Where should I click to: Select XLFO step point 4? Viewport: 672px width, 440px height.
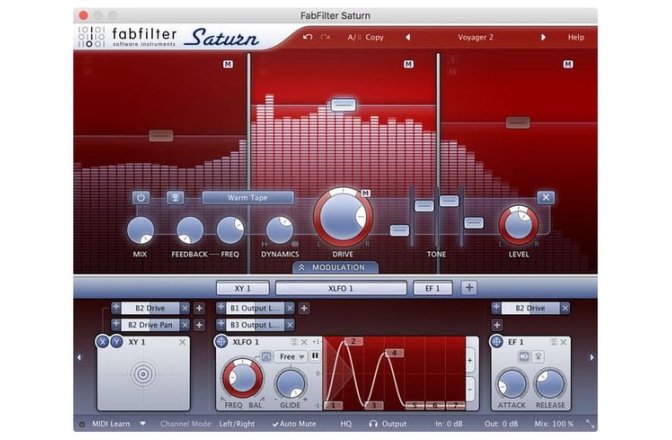pyautogui.click(x=394, y=353)
